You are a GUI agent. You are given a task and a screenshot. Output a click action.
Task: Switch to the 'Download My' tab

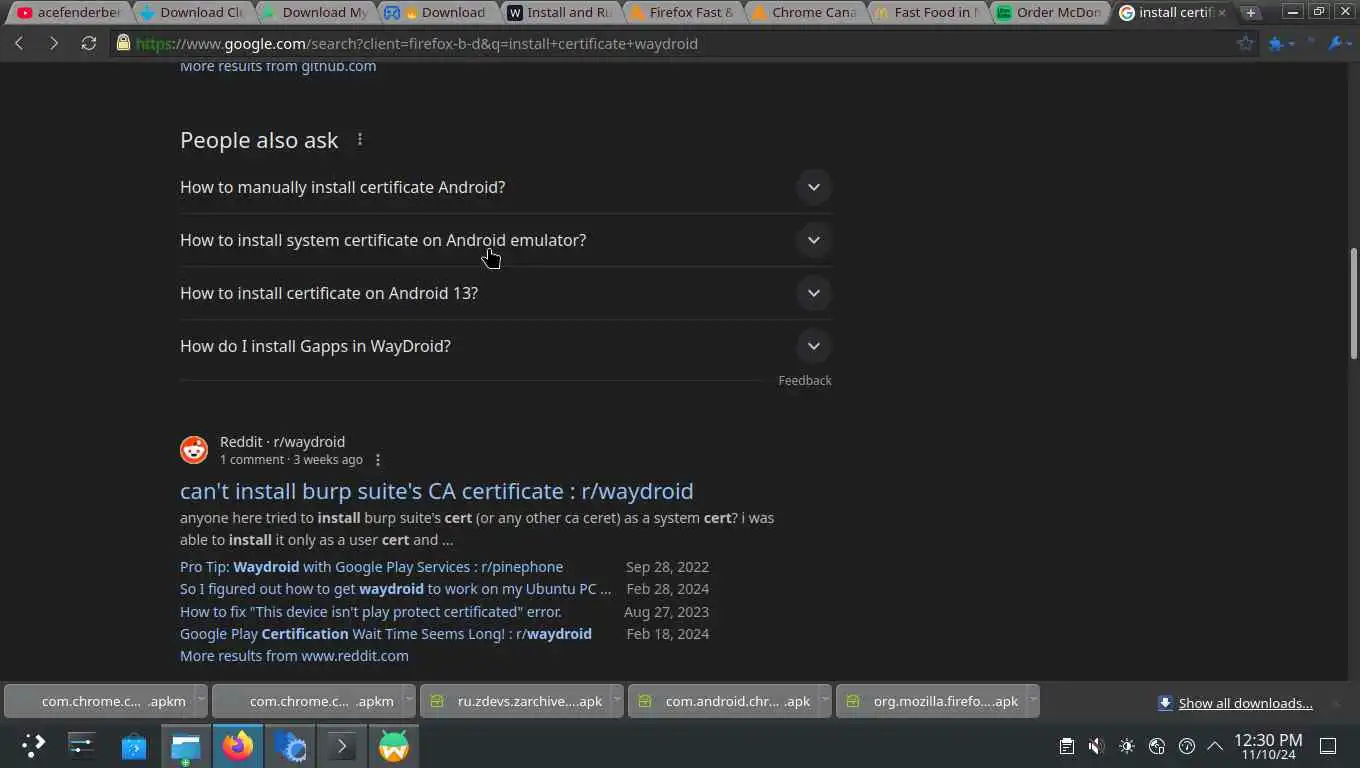(315, 12)
